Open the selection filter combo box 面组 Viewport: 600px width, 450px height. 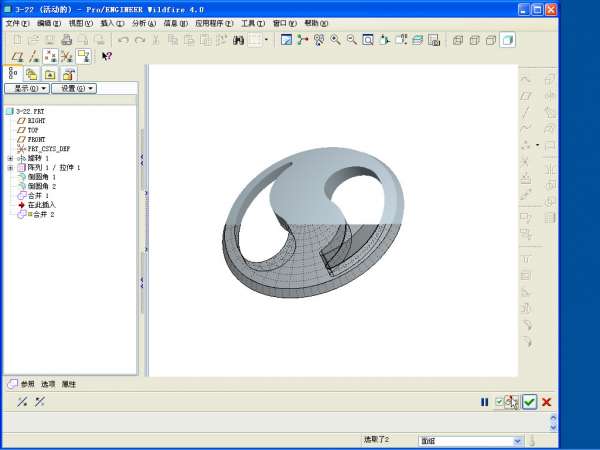pyautogui.click(x=470, y=440)
